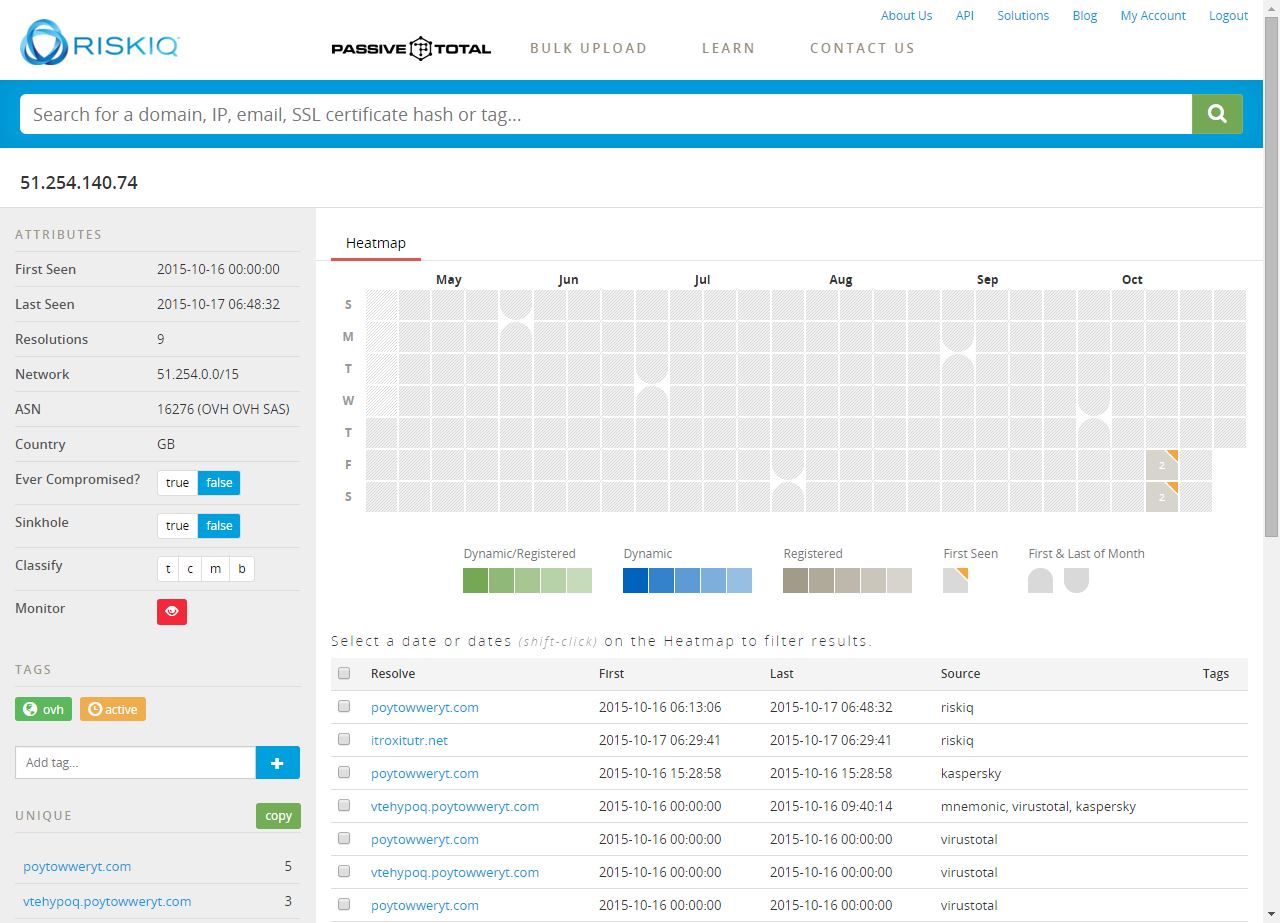
Task: Open vtehypoq.poytowweryt.com from mnemonic source row
Action: pos(455,806)
